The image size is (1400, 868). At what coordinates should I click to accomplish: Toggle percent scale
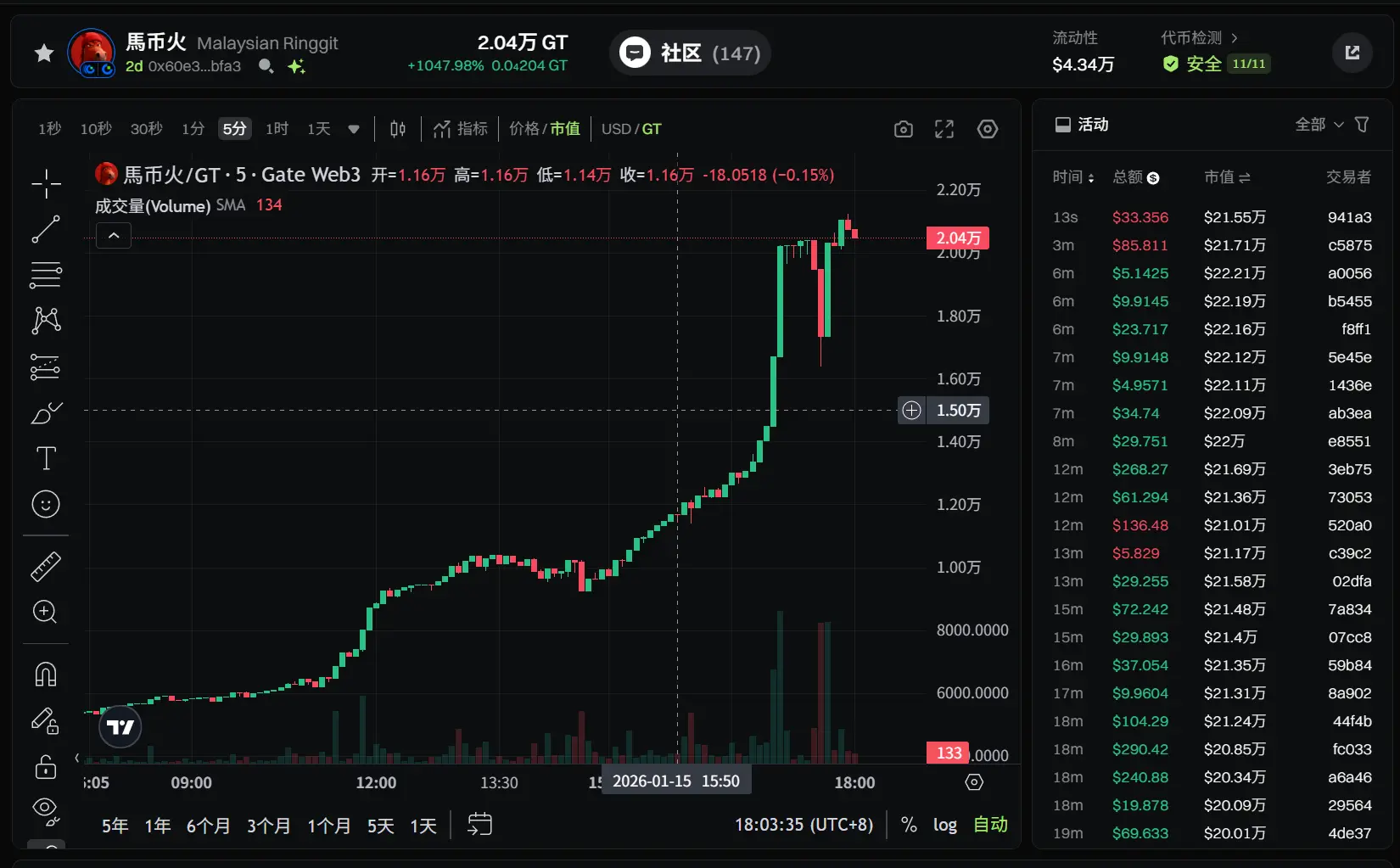(909, 825)
